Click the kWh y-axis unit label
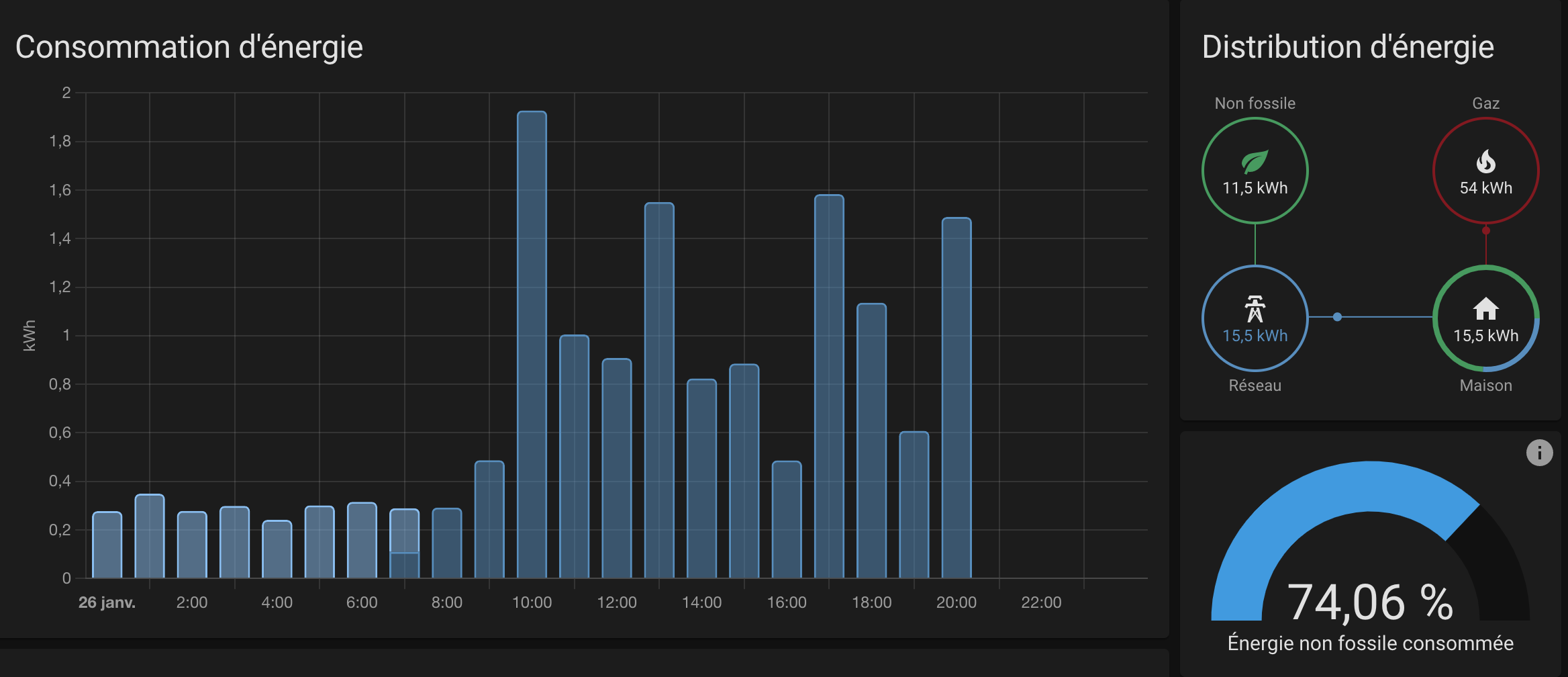This screenshot has width=1568, height=677. pyautogui.click(x=29, y=335)
